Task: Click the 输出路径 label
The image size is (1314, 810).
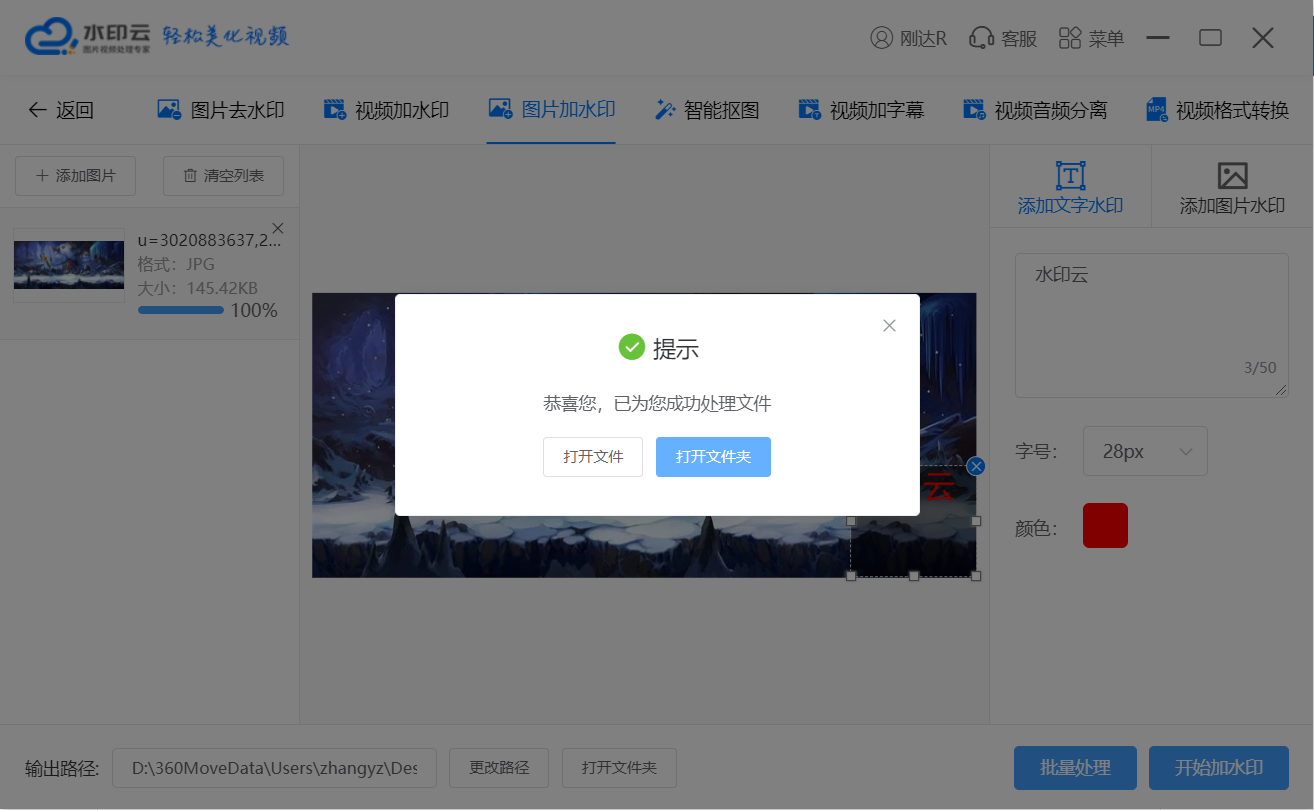Action: click(62, 768)
